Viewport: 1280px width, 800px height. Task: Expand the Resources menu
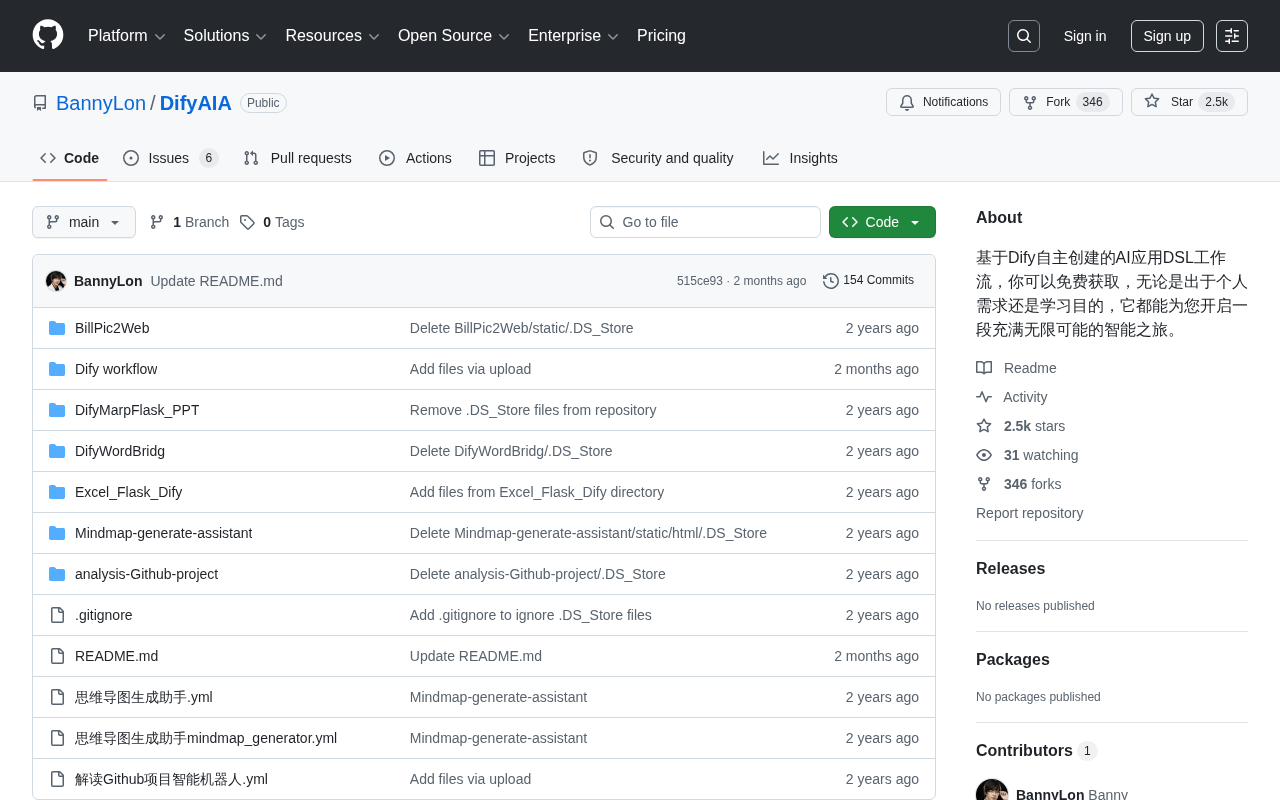[333, 36]
